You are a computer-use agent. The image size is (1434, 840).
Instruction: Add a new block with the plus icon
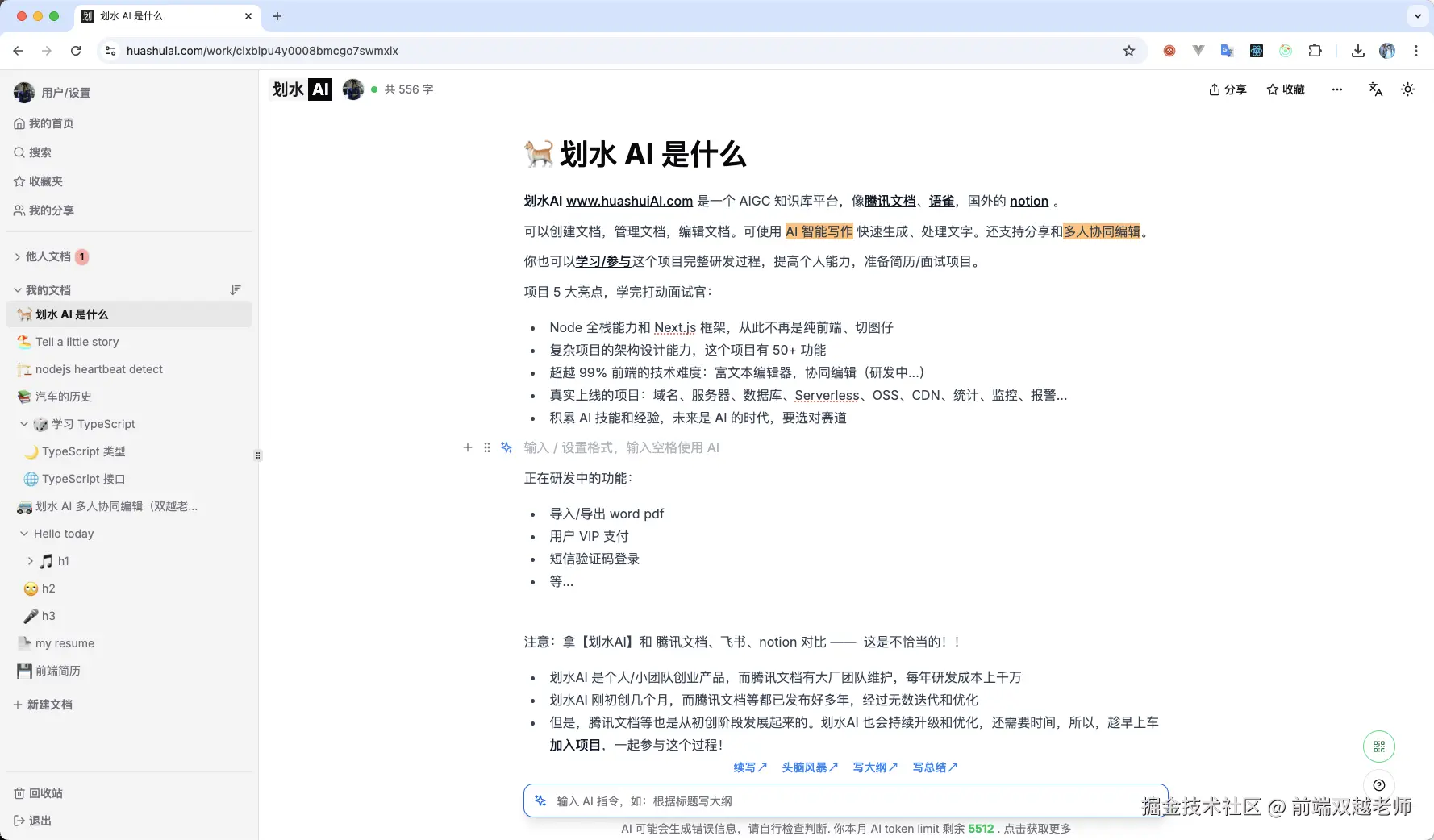(x=467, y=447)
